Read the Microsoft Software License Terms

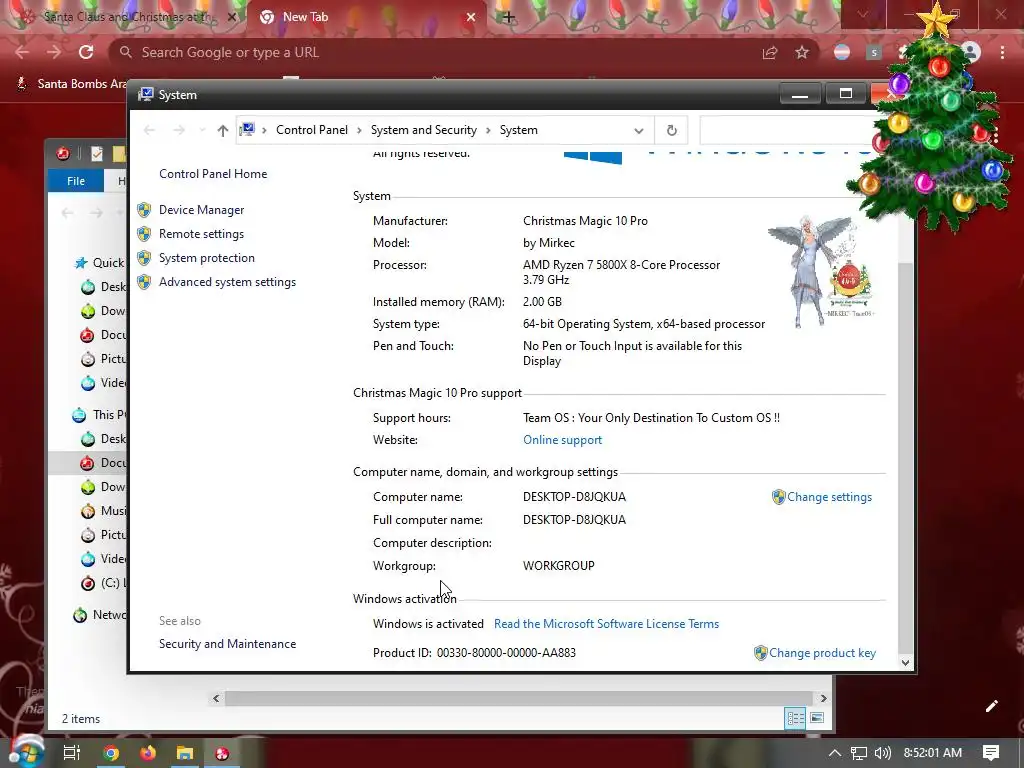point(606,624)
